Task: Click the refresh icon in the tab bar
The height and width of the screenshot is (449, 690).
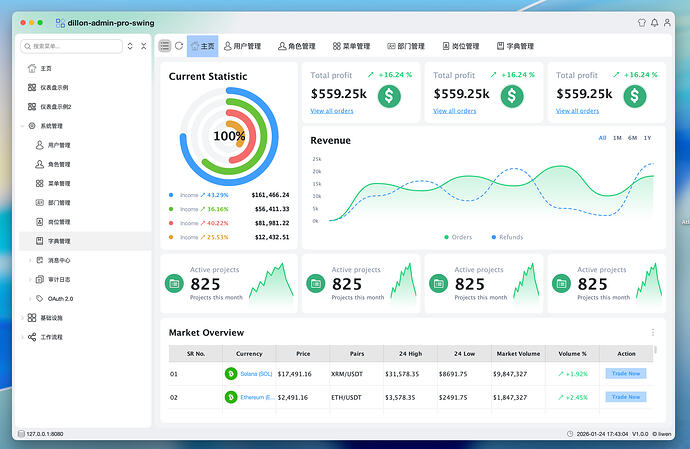Action: click(179, 46)
